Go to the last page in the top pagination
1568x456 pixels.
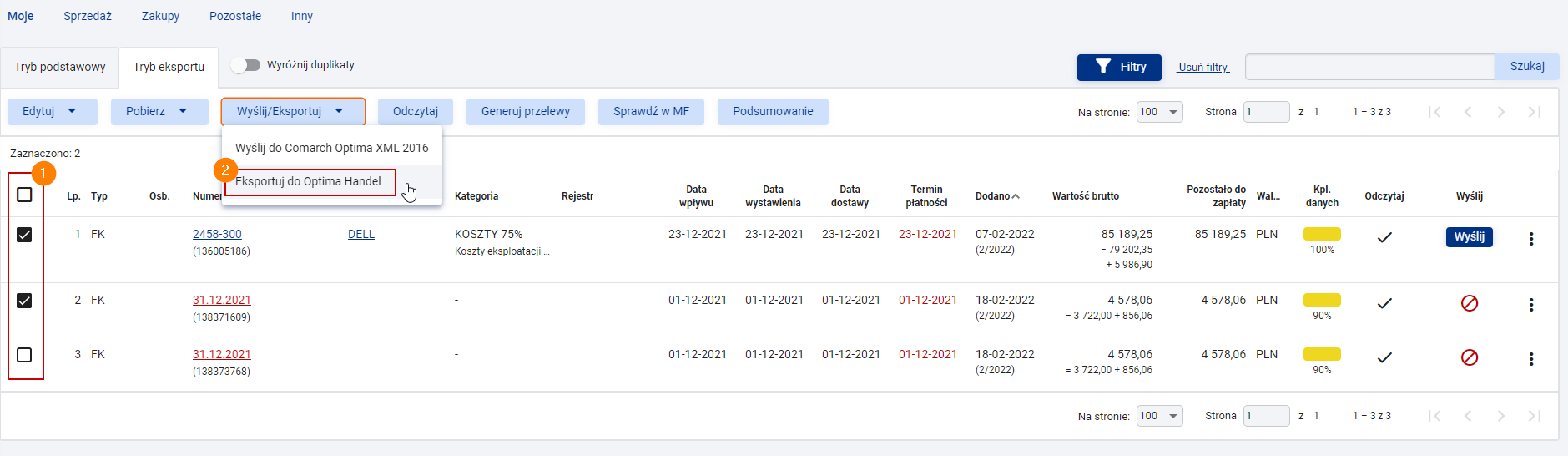point(1534,112)
